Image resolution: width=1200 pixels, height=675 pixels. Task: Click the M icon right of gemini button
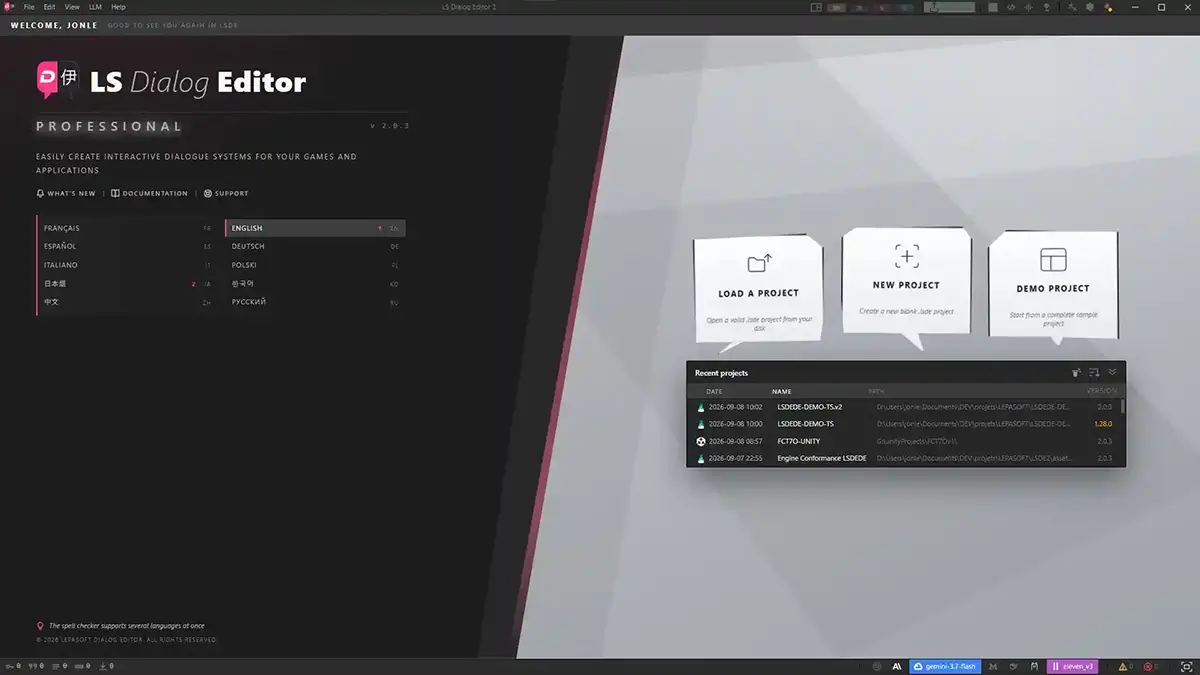point(992,666)
